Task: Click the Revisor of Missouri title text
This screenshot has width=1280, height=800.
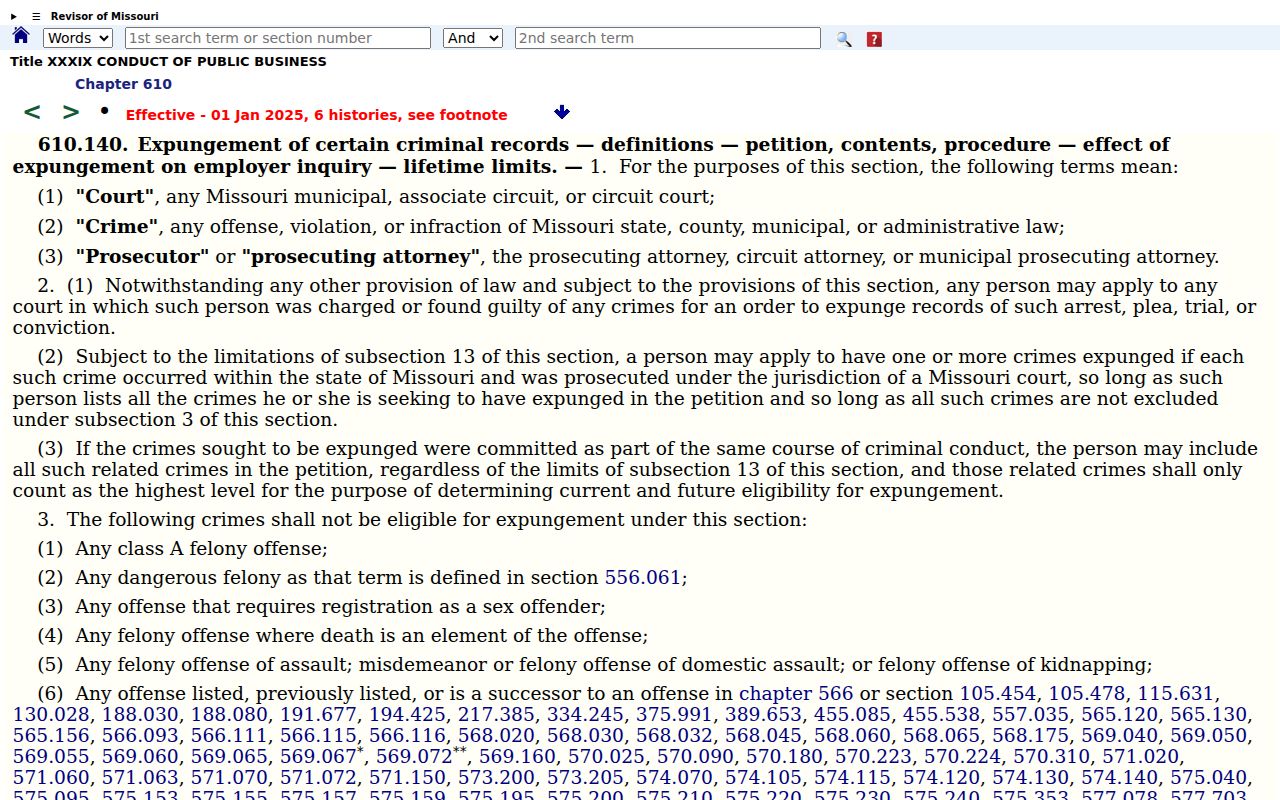Action: pyautogui.click(x=104, y=16)
